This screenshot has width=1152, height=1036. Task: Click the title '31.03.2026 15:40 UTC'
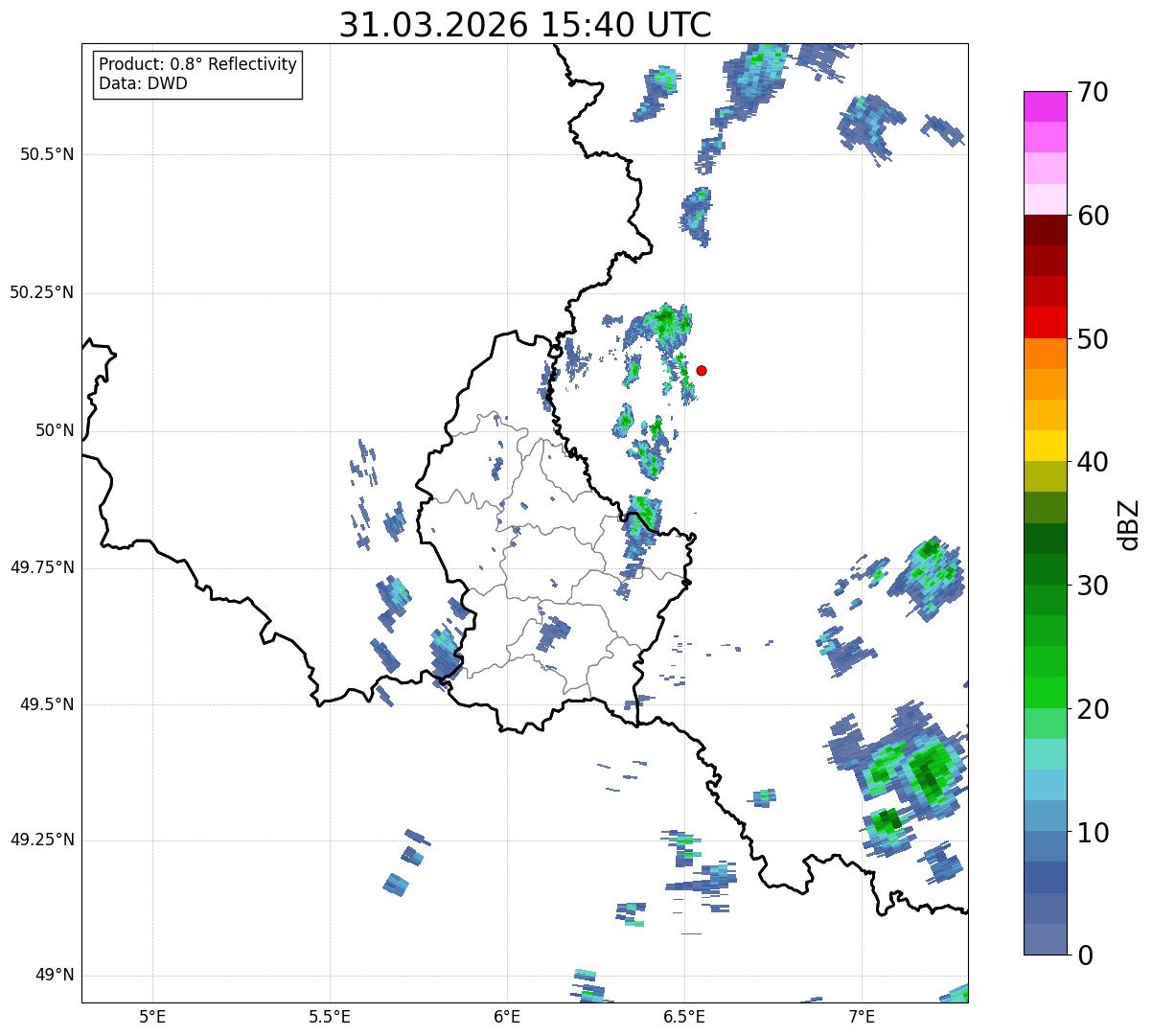(x=525, y=25)
